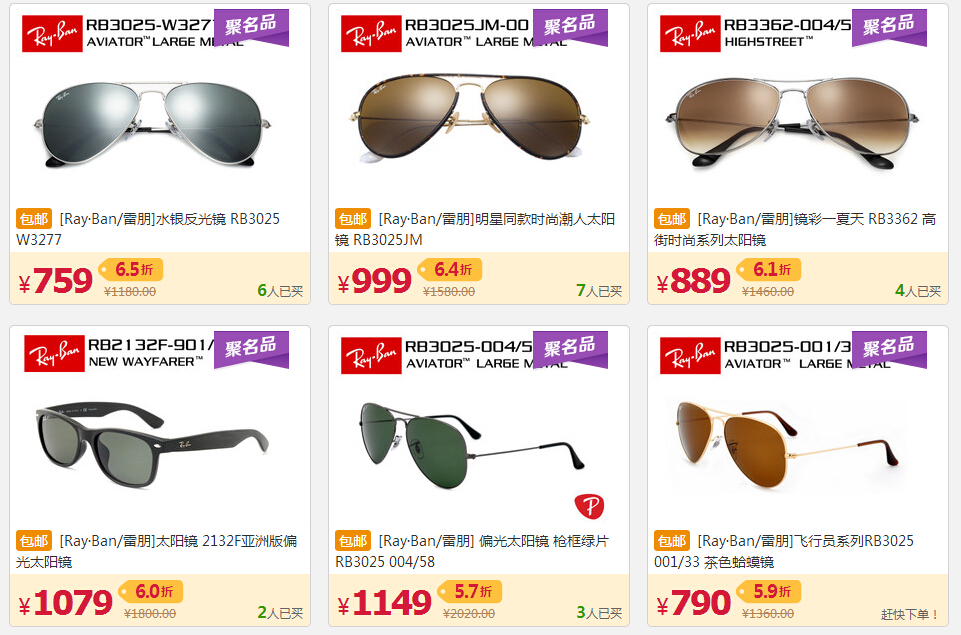
Task: Click the 6.5折 discount tag
Action: tap(132, 269)
